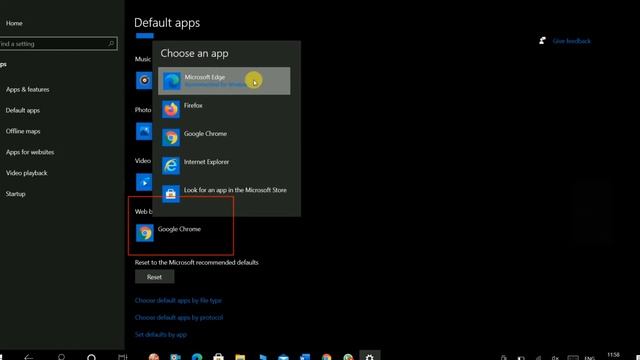
Task: Pick Google Chrome in Choose an app list
Action: coord(224,138)
